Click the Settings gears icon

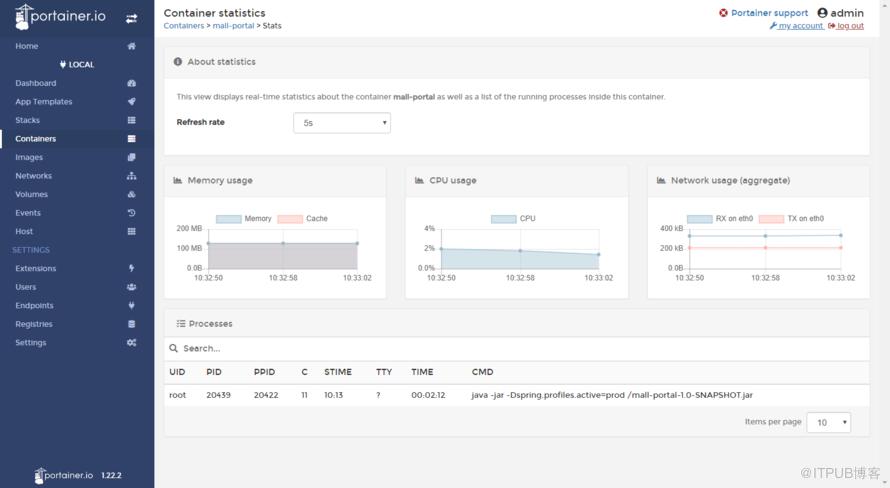tap(132, 343)
